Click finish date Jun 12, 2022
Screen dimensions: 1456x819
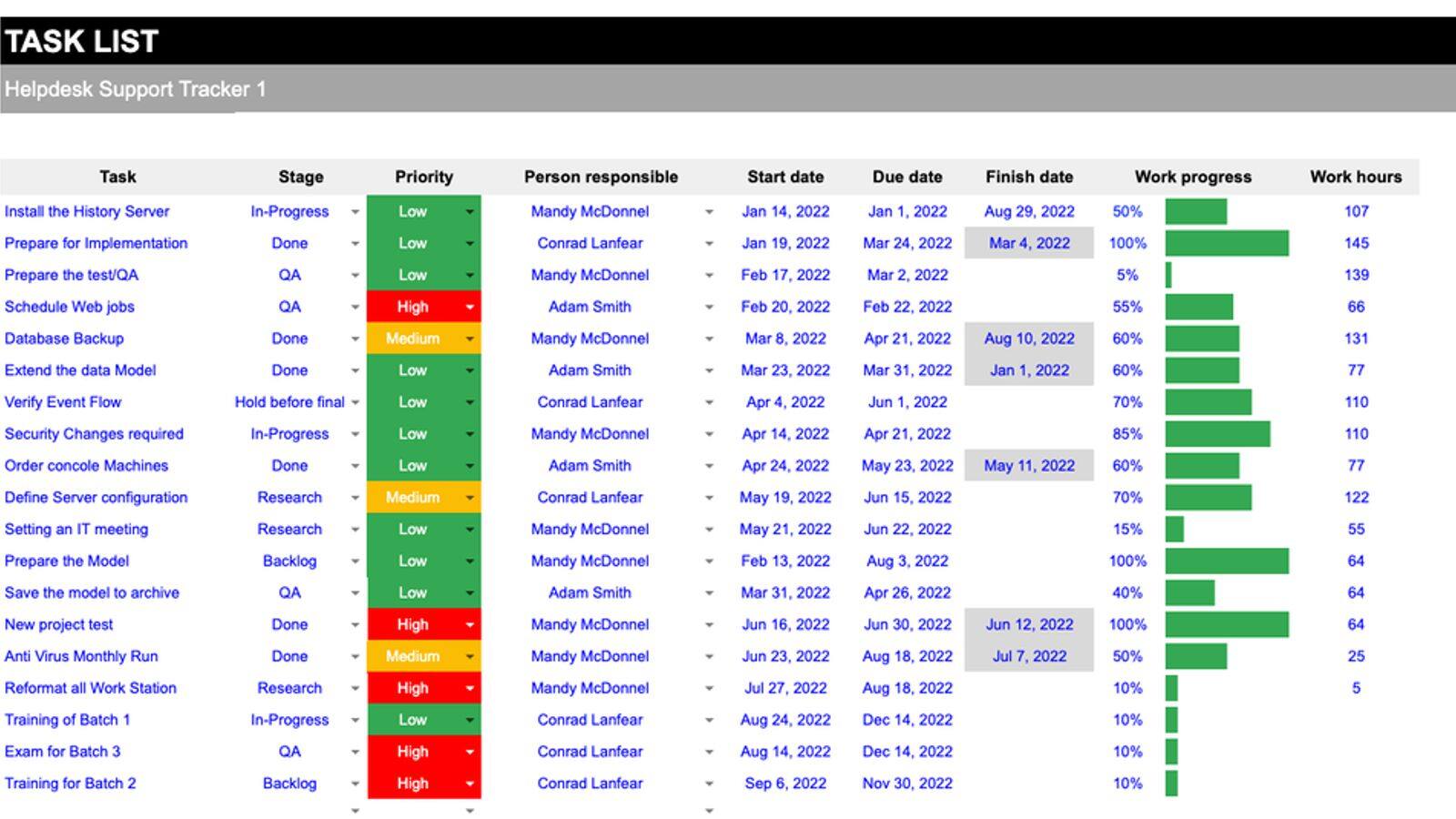click(1029, 624)
